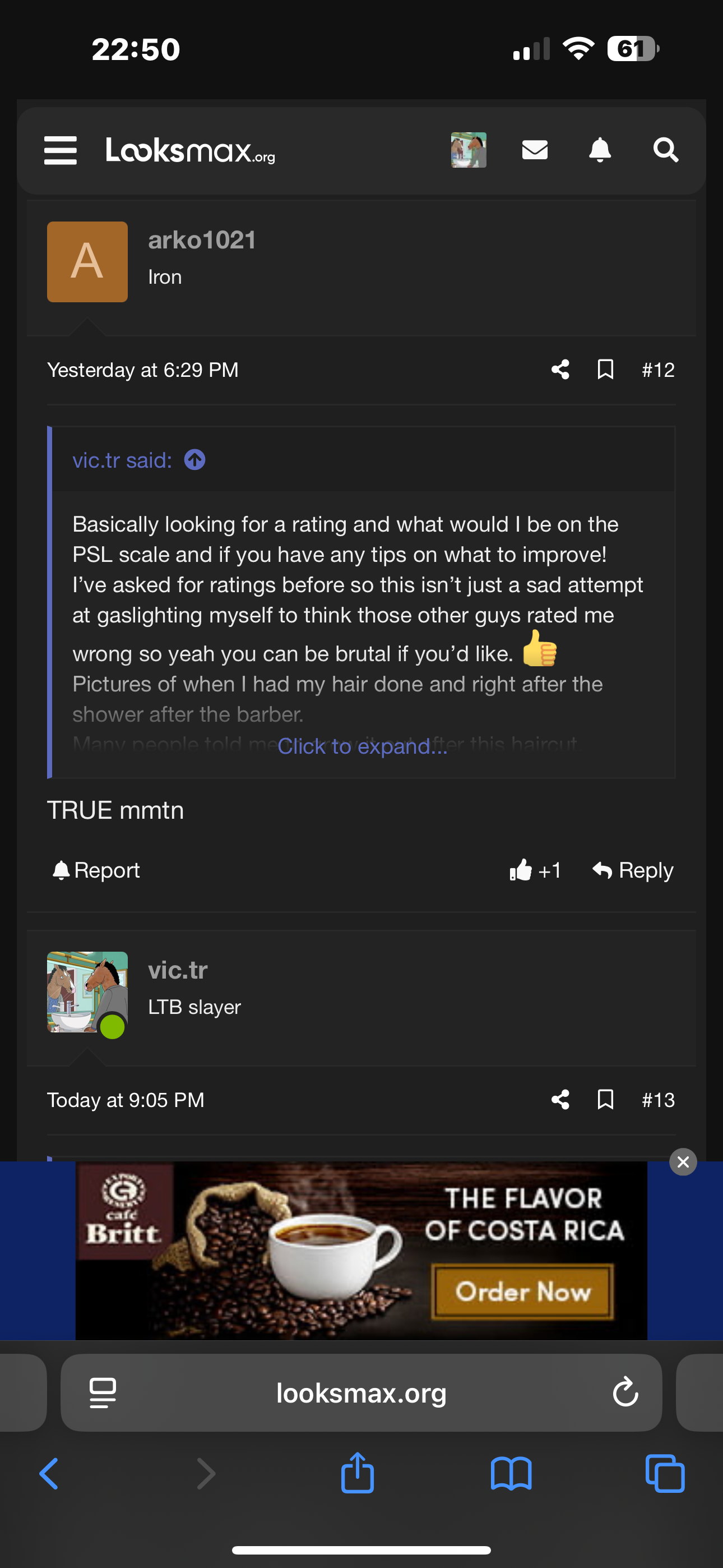Screen dimensions: 723x1568
Task: Open the Safari bookmarks book icon
Action: (x=511, y=1474)
